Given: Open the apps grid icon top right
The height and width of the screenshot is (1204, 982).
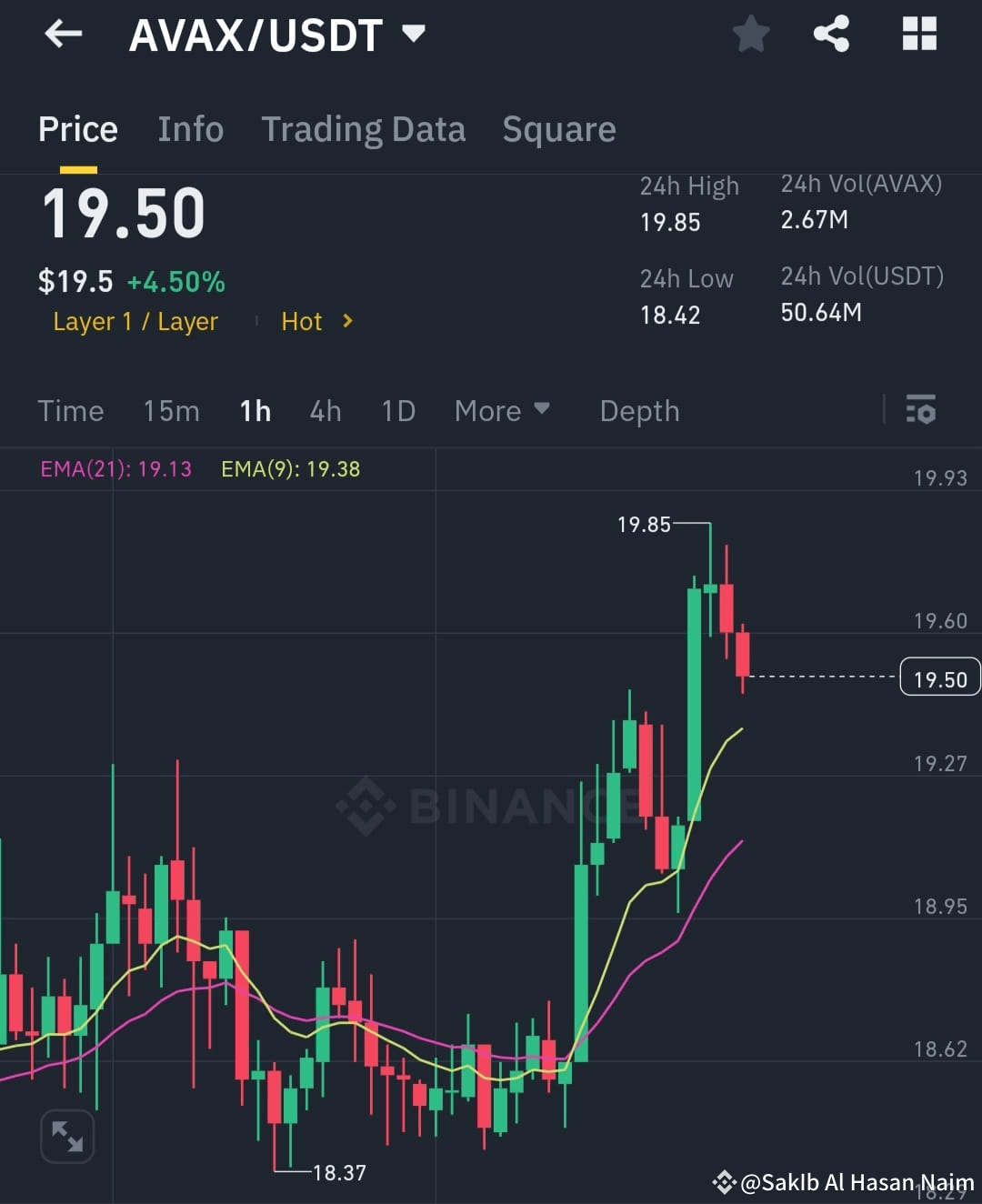Looking at the screenshot, I should click(919, 34).
